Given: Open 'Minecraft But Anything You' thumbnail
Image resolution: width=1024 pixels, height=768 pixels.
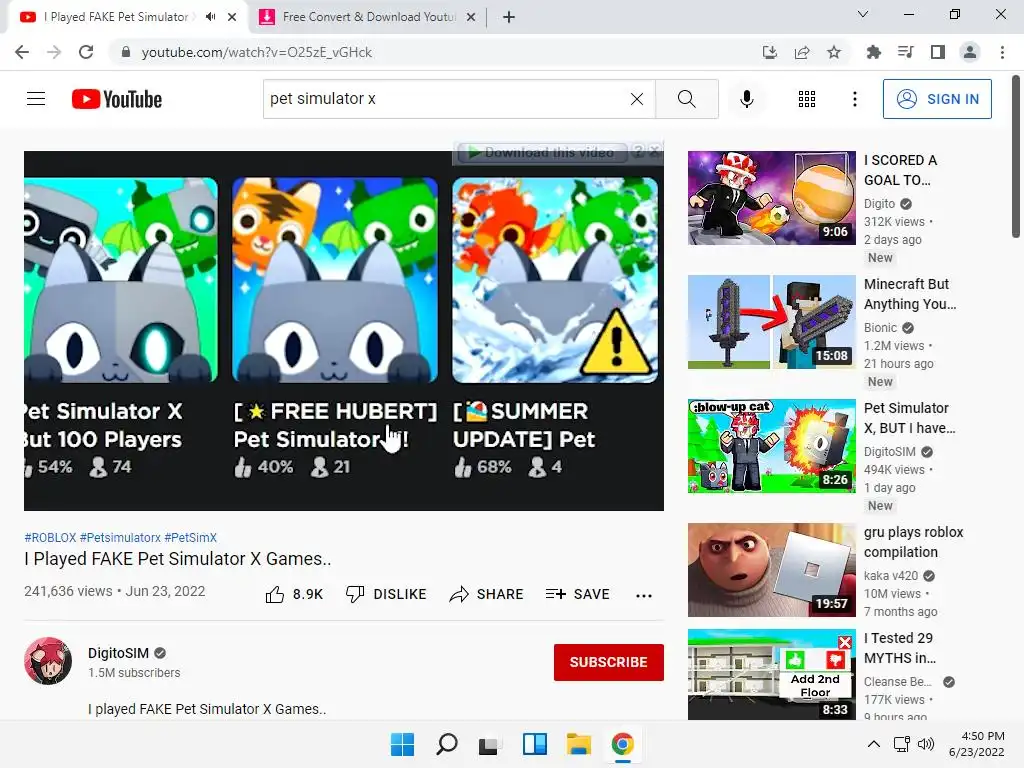Looking at the screenshot, I should click(771, 322).
